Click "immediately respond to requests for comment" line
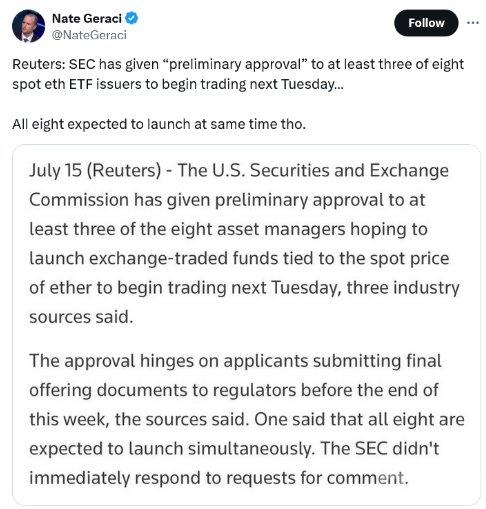 pyautogui.click(x=219, y=478)
